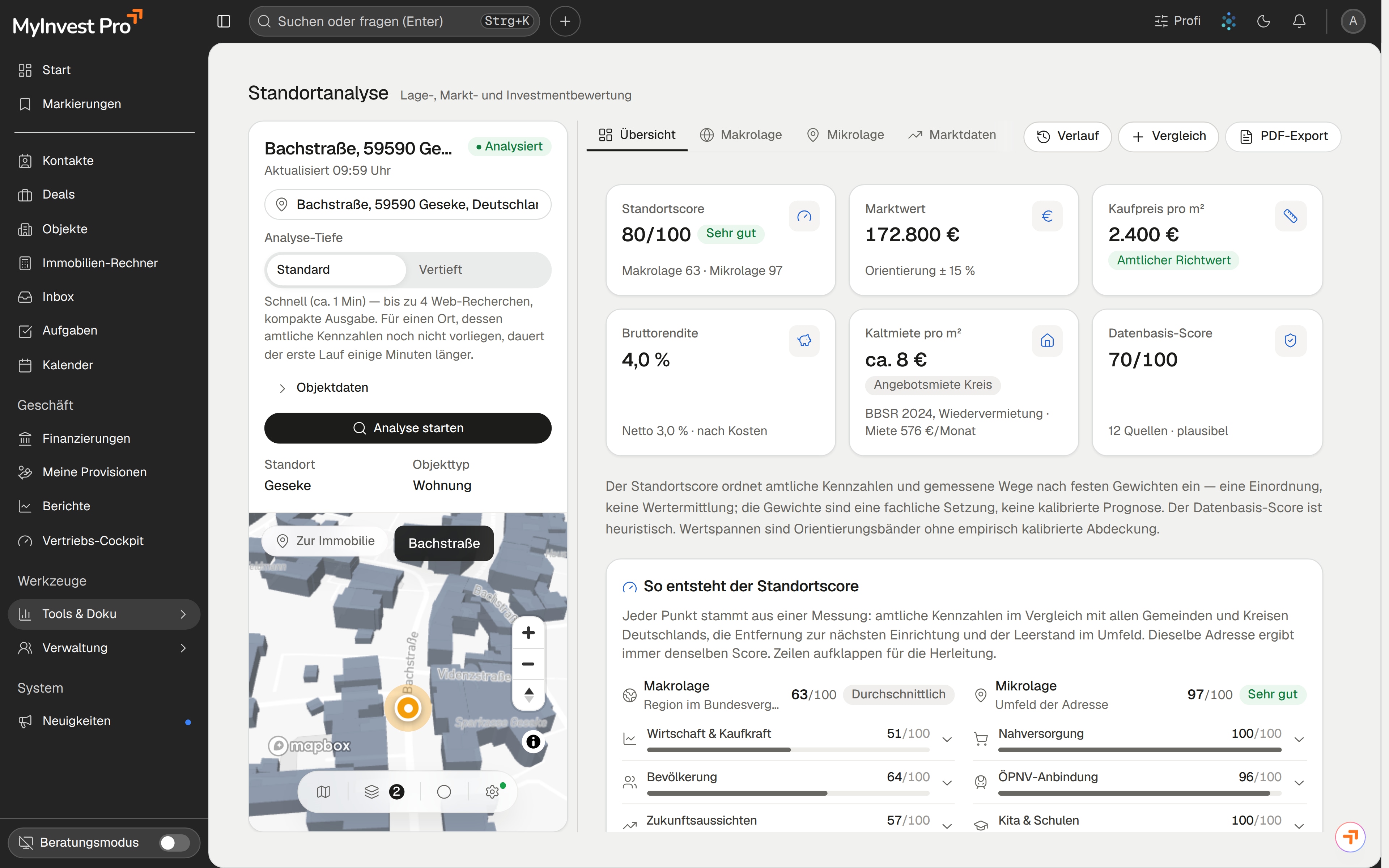
Task: Open notifications bell
Action: (1299, 21)
